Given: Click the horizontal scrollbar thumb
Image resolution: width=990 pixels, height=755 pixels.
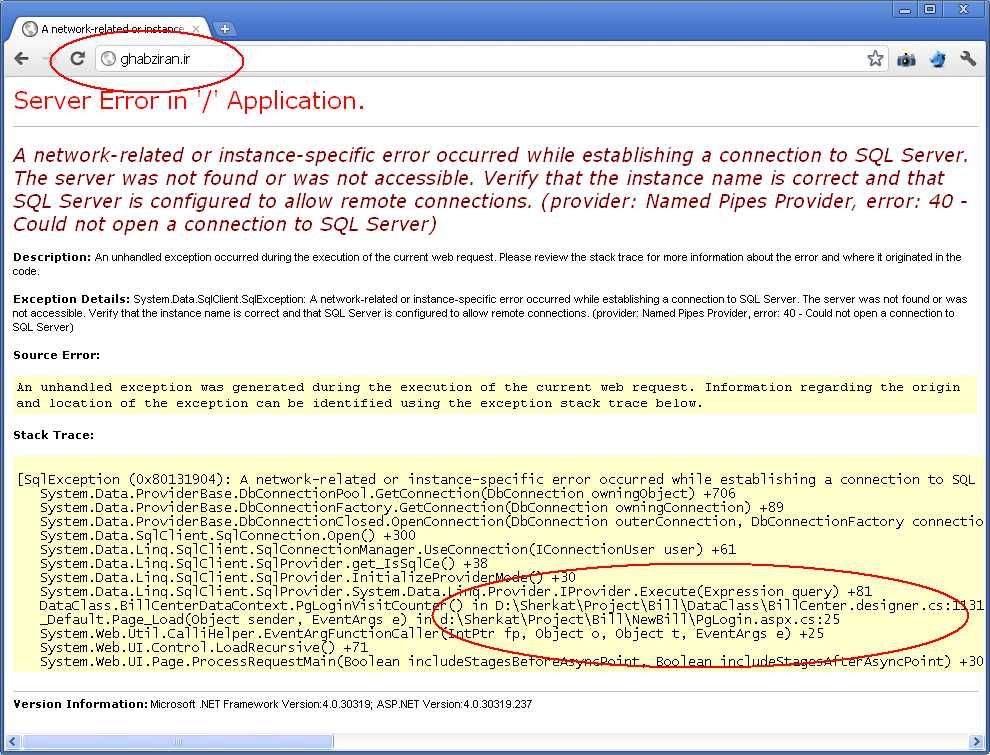Looking at the screenshot, I should (178, 741).
